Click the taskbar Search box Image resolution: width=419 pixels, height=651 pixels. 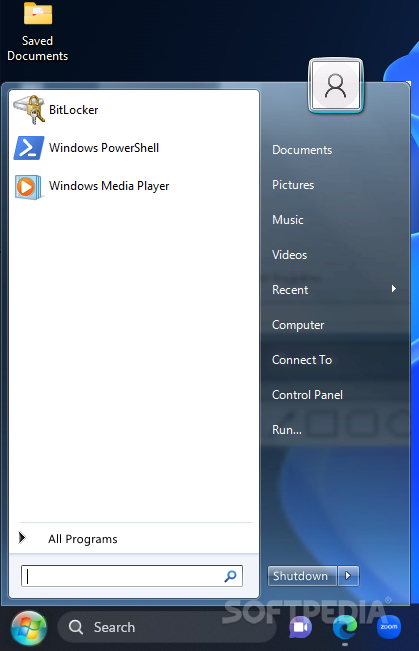[x=167, y=627]
